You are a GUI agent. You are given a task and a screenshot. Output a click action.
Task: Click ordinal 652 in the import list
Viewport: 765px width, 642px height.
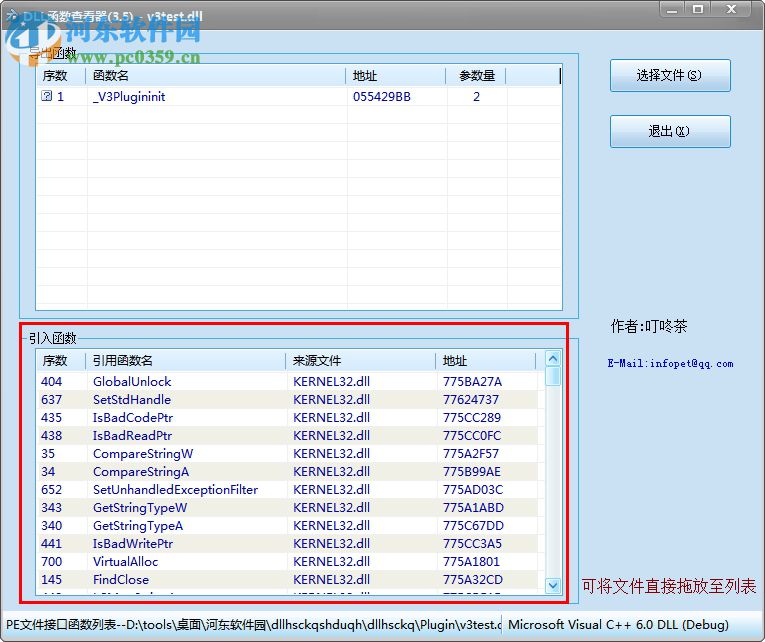[x=51, y=489]
